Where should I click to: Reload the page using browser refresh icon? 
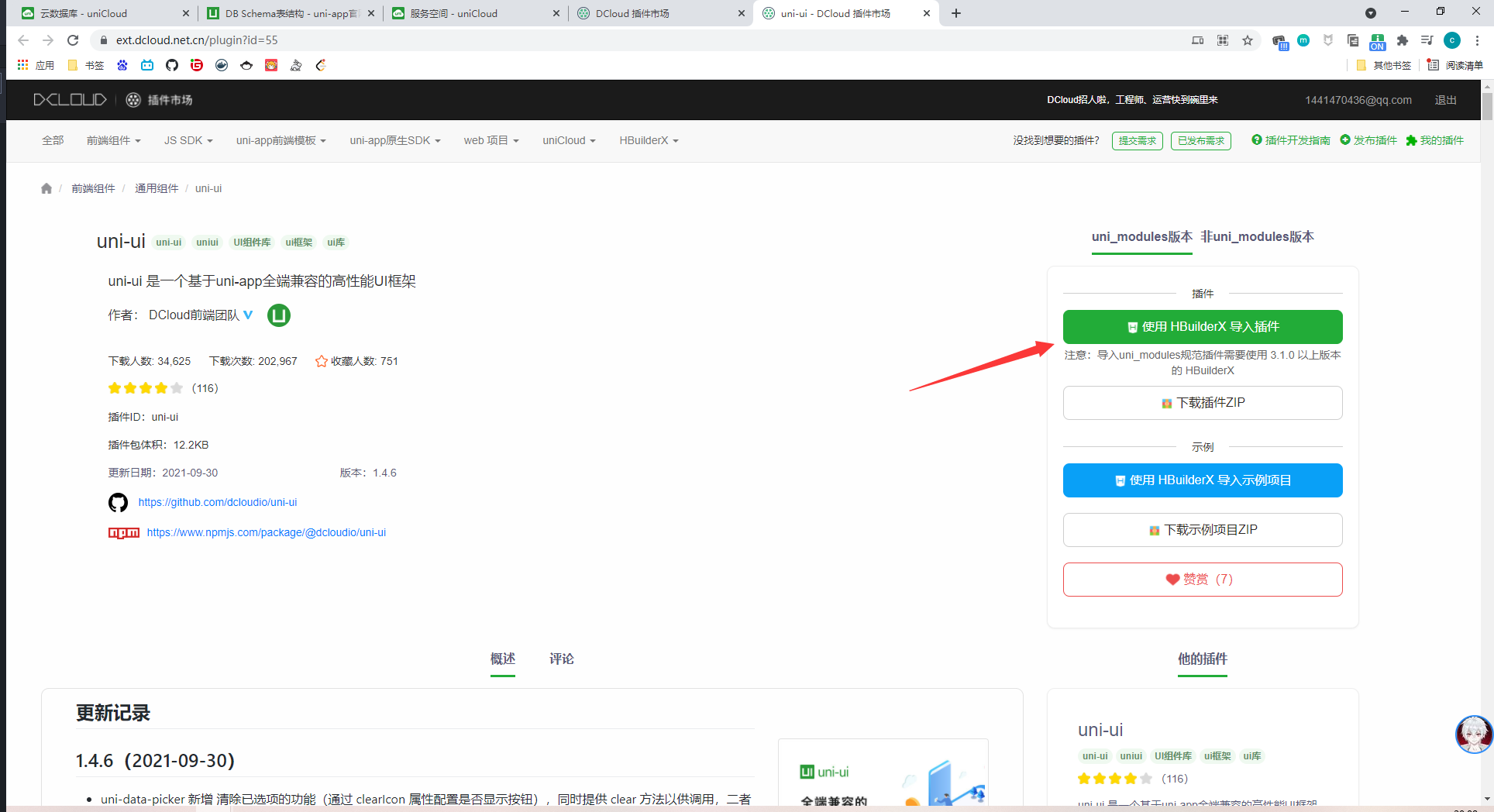(x=73, y=40)
